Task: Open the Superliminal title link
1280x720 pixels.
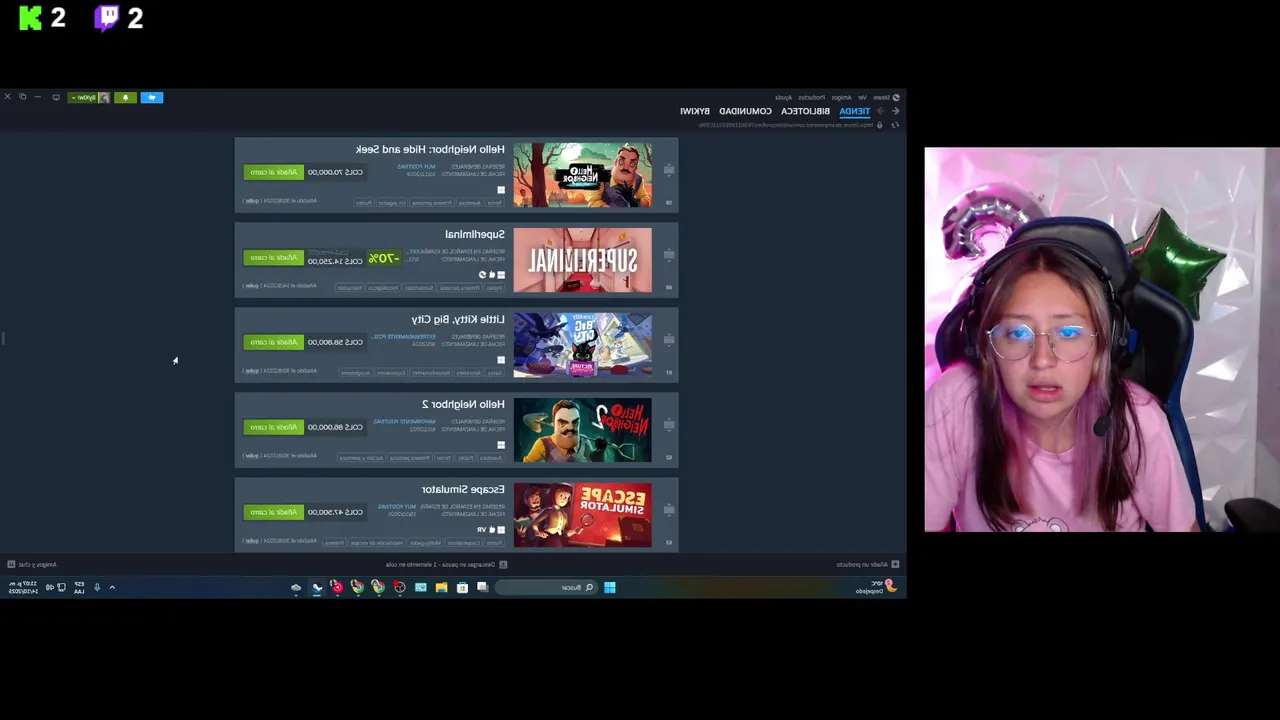Action: (475, 234)
